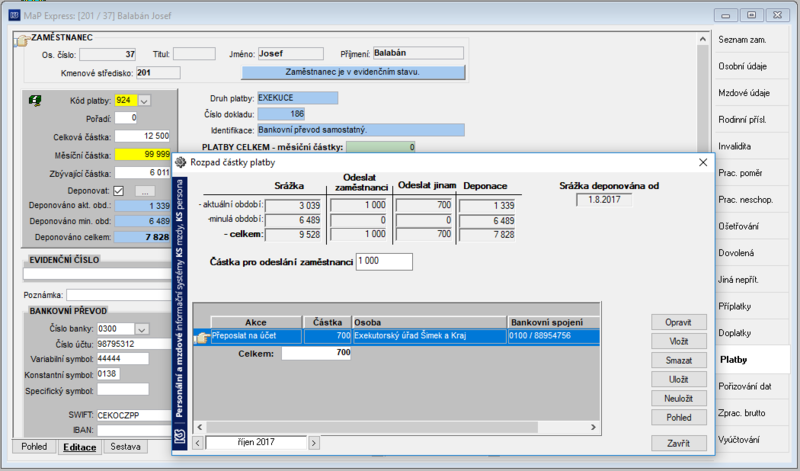Click the Specifický symbol field
800x471 pixels.
coord(122,390)
